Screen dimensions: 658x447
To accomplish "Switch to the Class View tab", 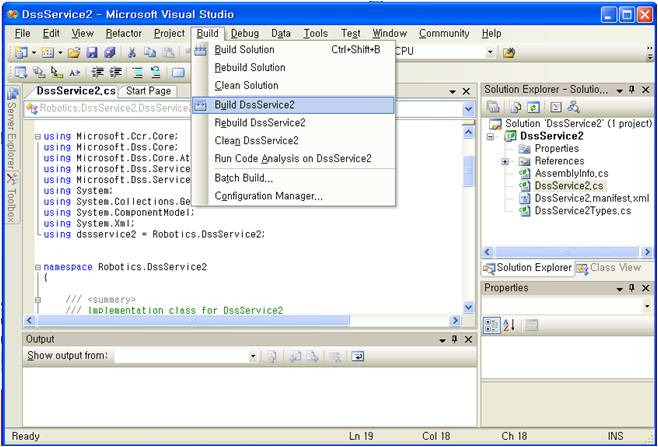I will 608,268.
